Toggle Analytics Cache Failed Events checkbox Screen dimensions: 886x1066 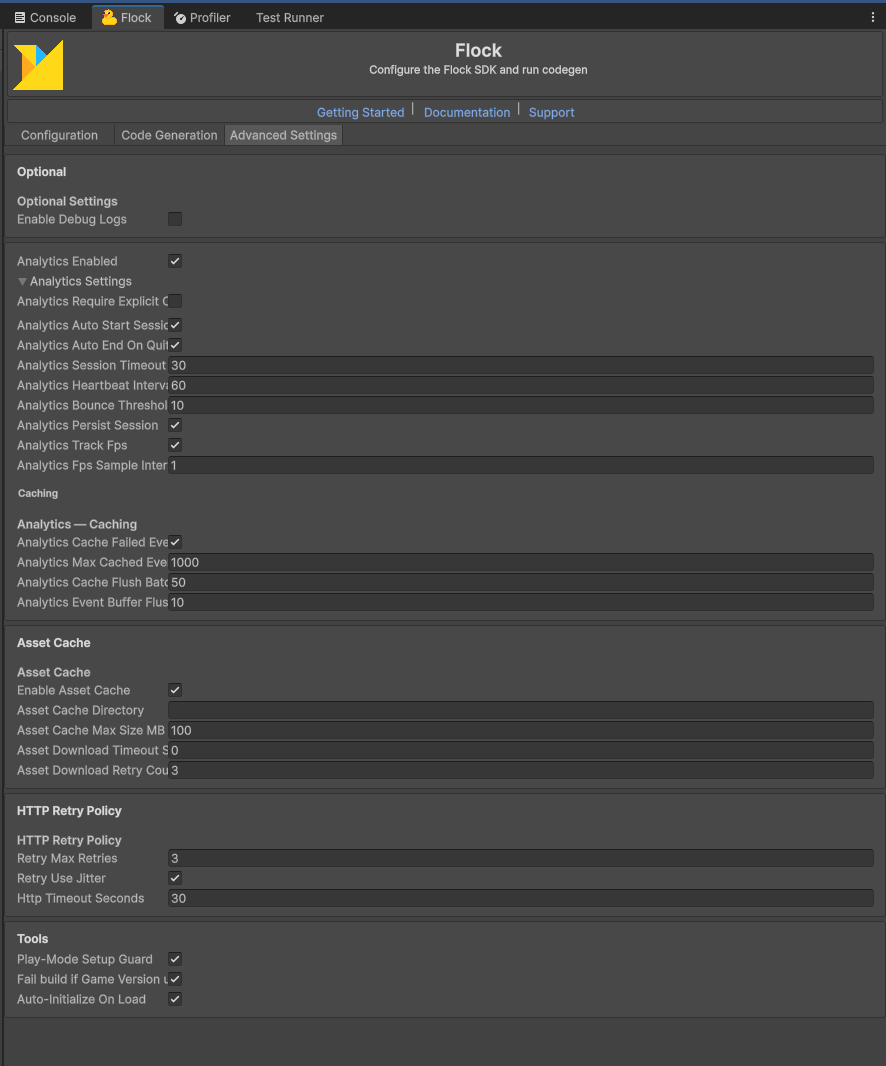[x=175, y=542]
